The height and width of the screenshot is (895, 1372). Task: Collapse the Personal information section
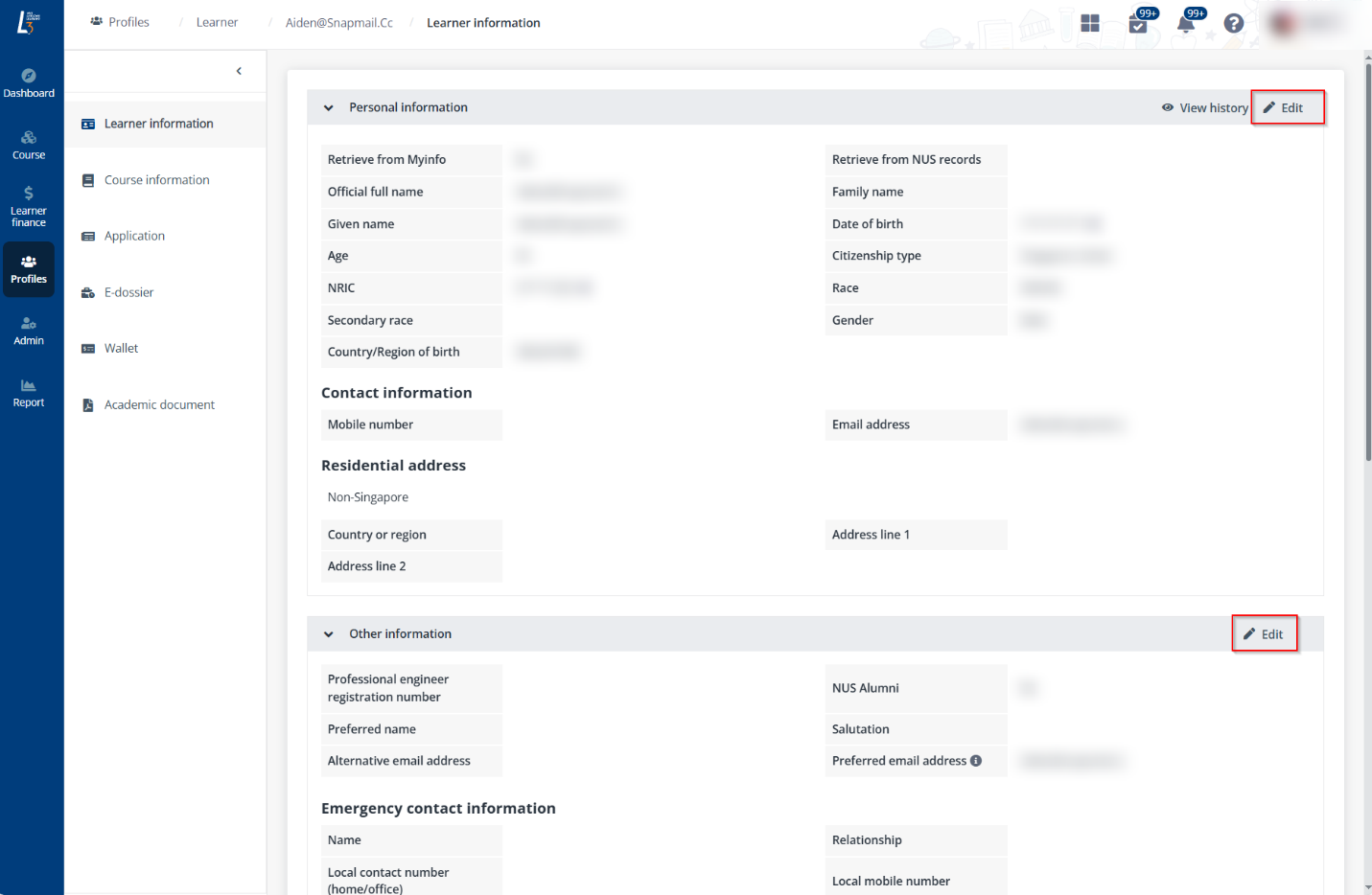click(x=328, y=107)
